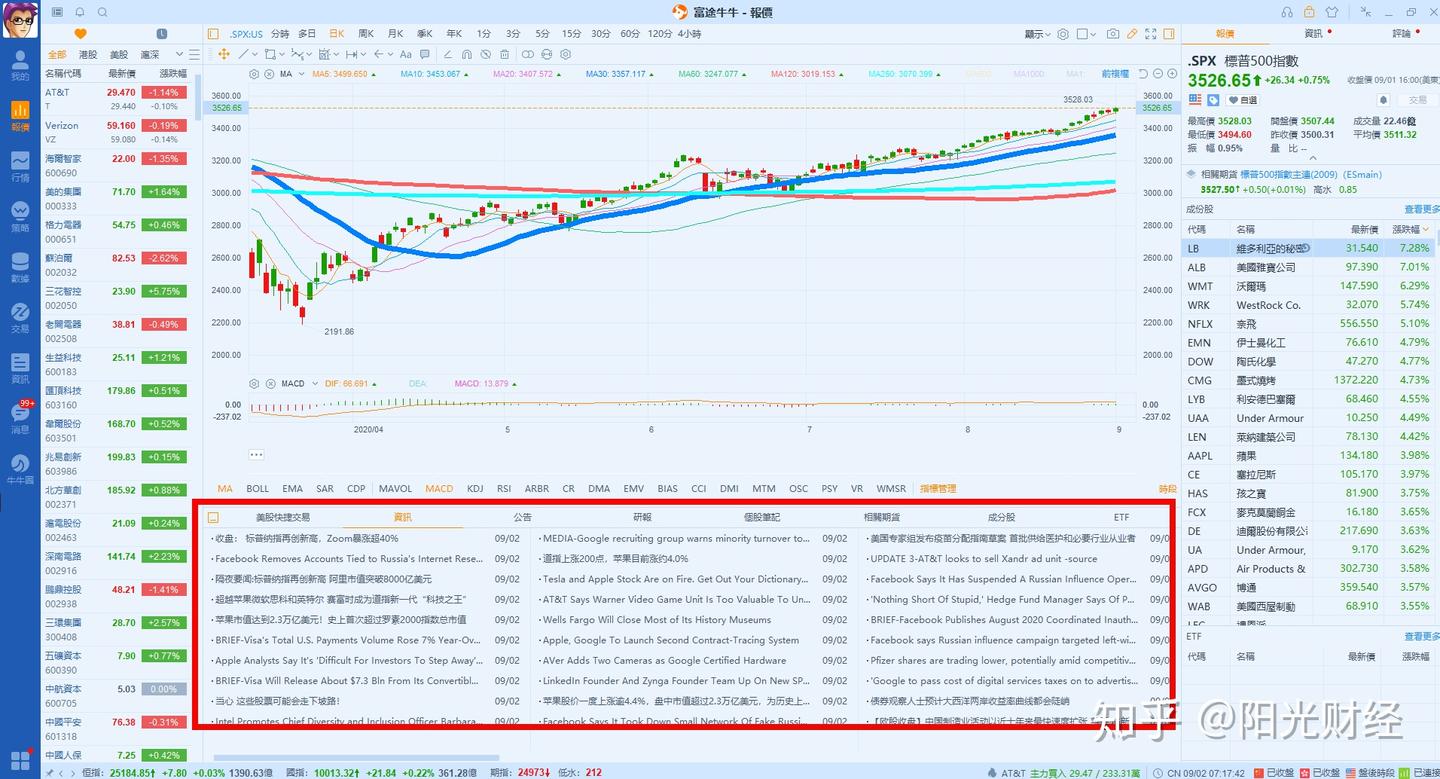Select the AT&T row in watchlist
Screen dimensions: 1440x779
[120, 99]
